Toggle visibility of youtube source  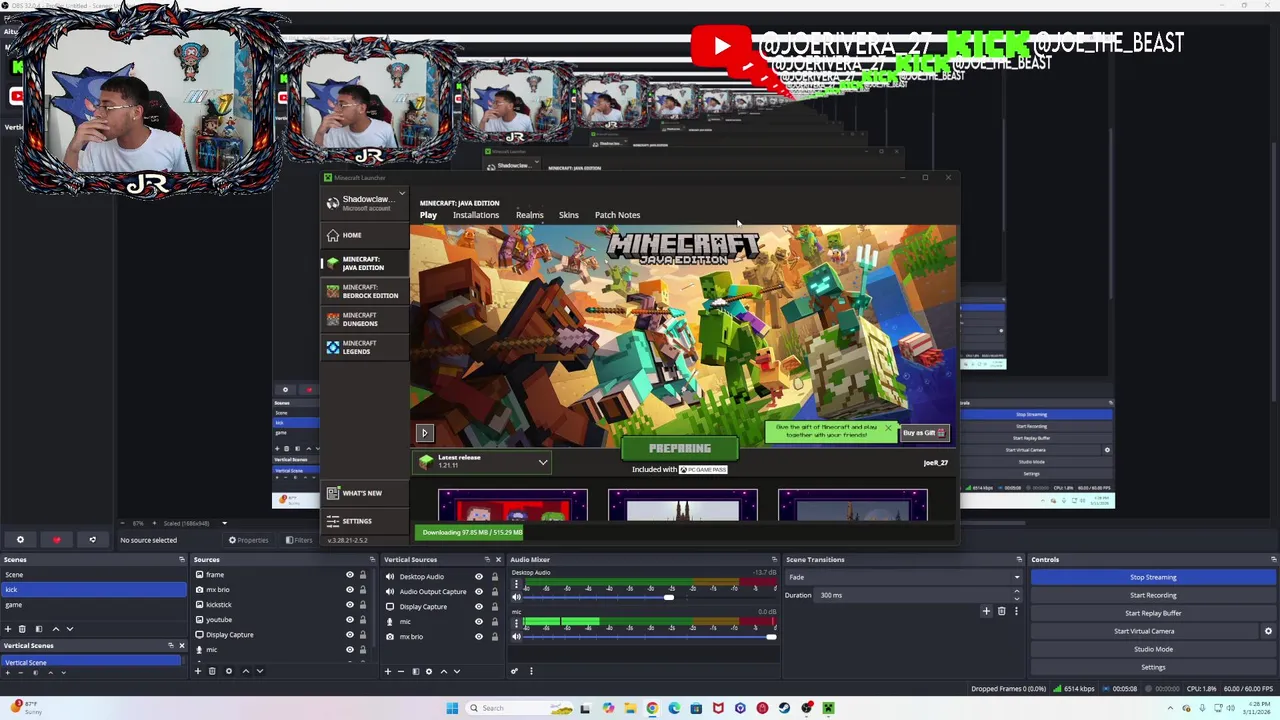350,620
